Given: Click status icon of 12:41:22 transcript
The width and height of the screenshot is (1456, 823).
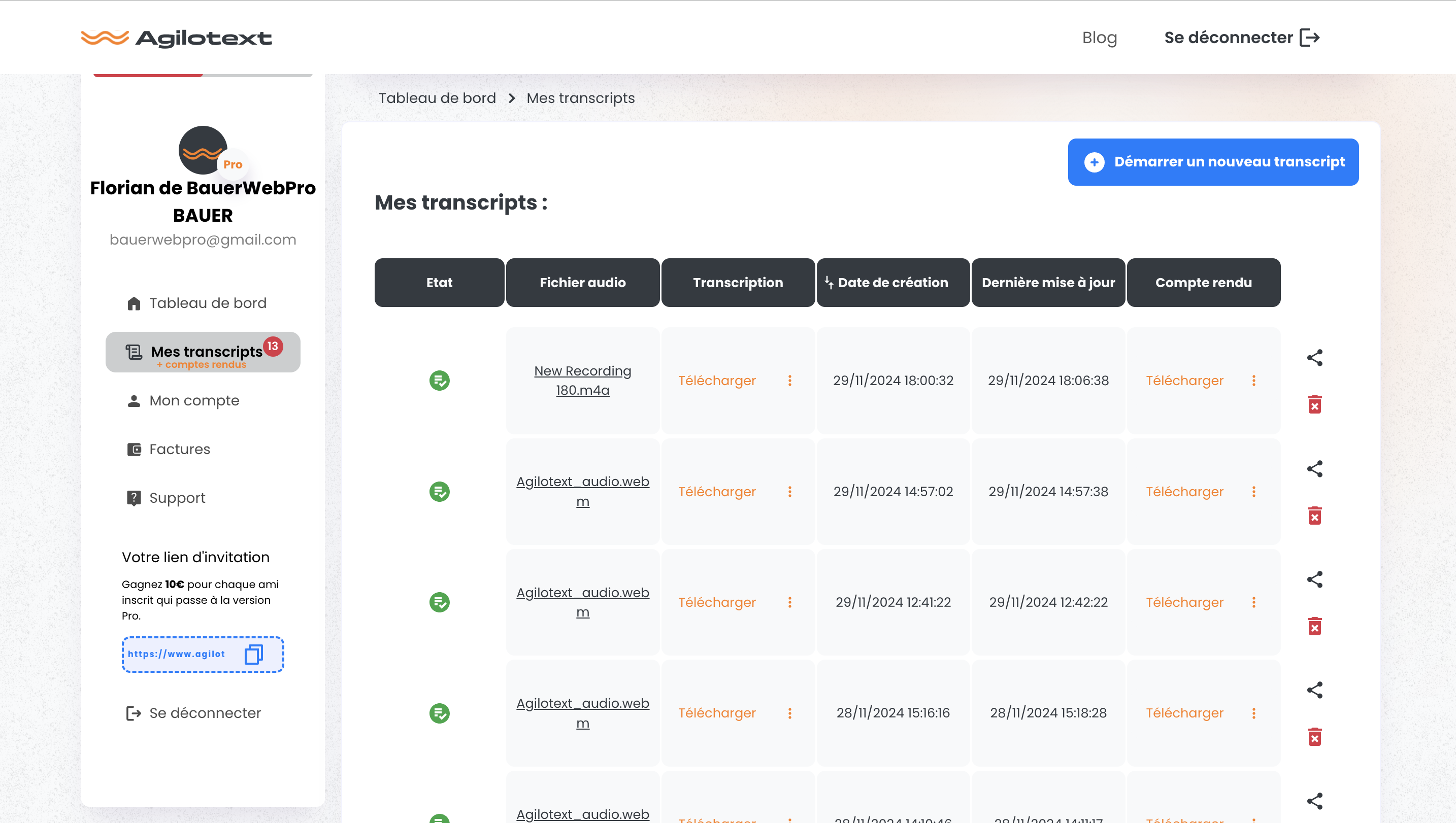Looking at the screenshot, I should click(x=439, y=603).
